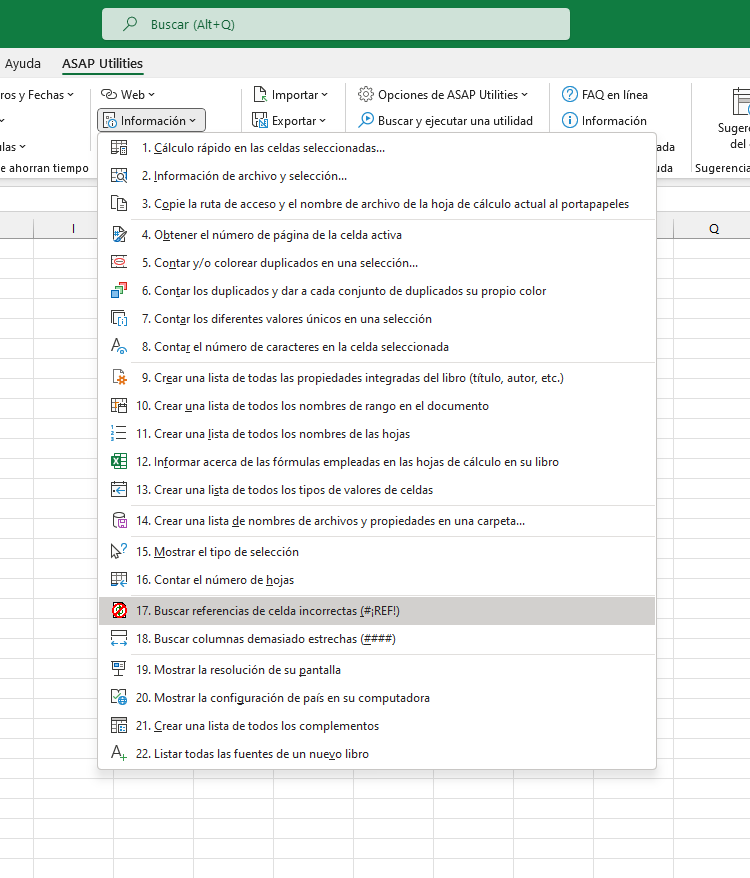Click the search magnifier icon in Buscar box
The height and width of the screenshot is (878, 750).
(x=130, y=24)
